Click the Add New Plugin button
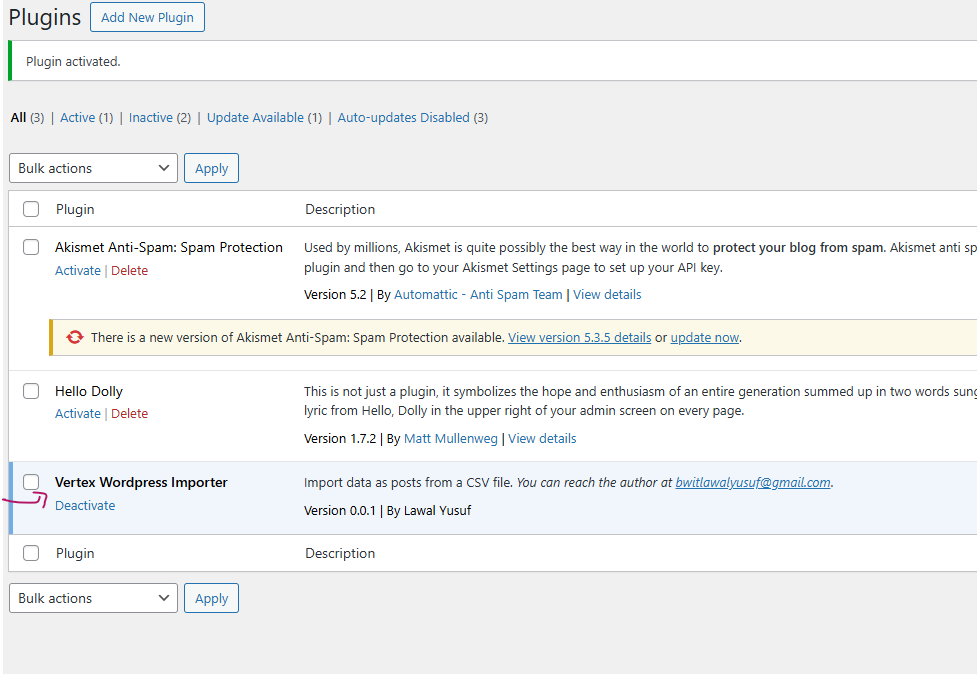 [147, 17]
